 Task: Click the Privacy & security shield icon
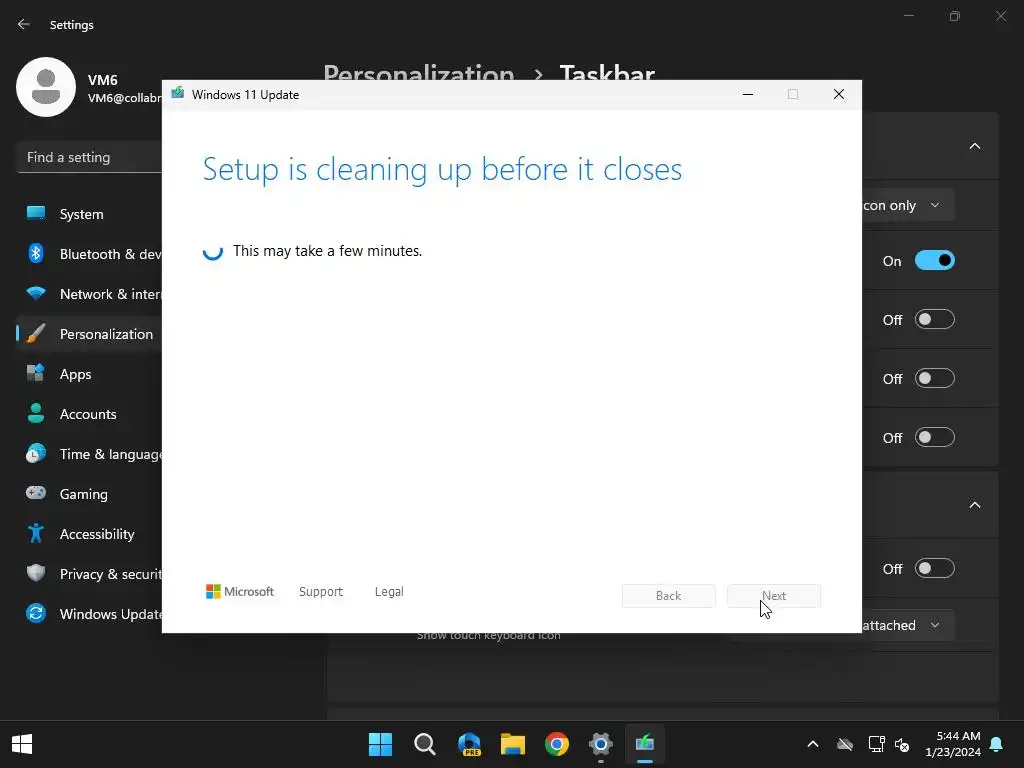tap(36, 573)
